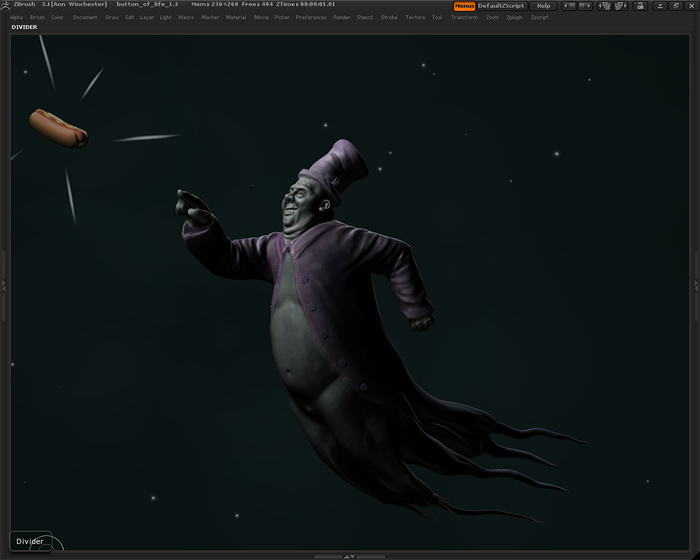Open the Transform menu

[x=464, y=17]
